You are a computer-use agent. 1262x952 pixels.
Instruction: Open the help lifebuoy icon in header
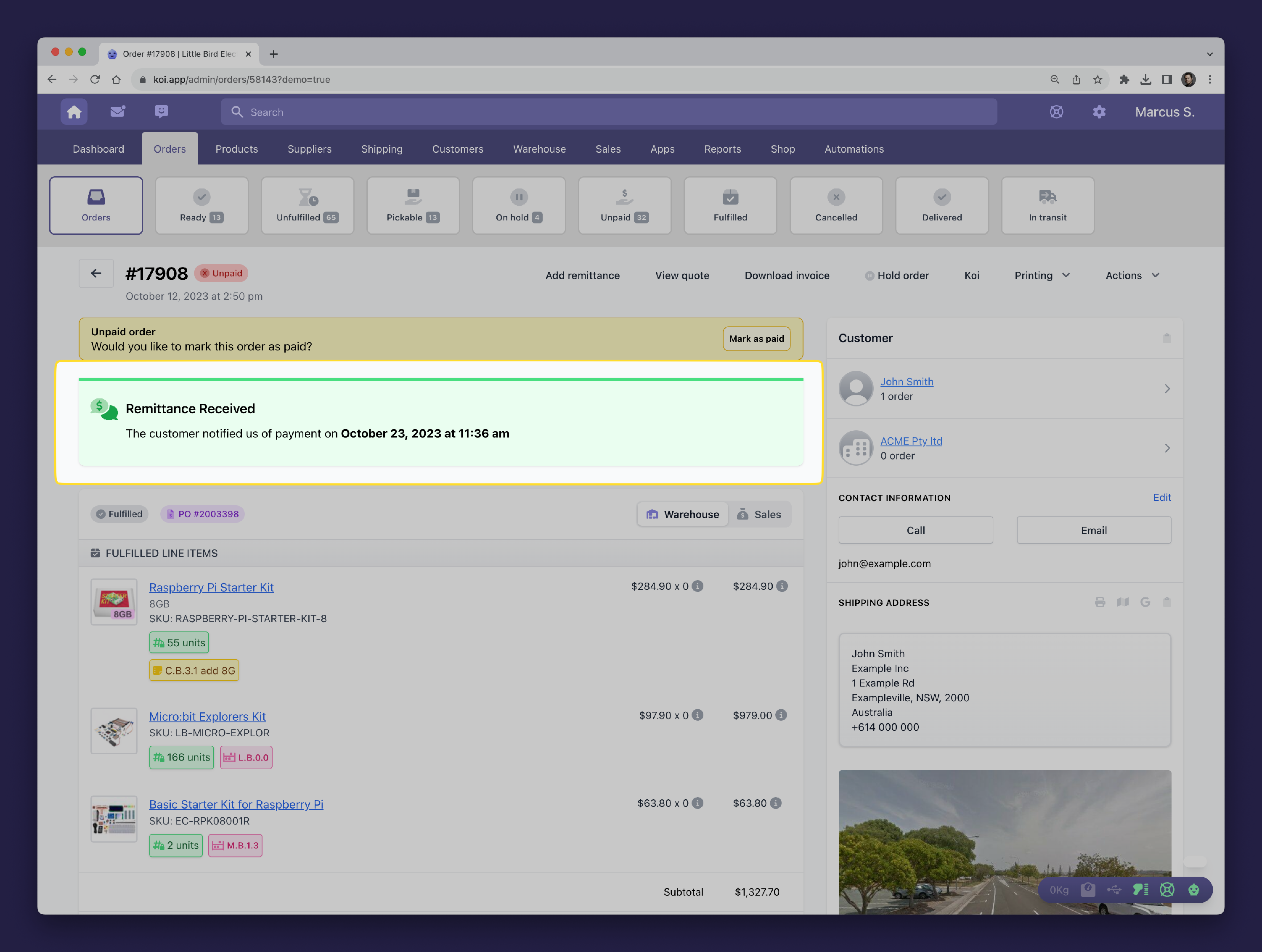[1056, 112]
